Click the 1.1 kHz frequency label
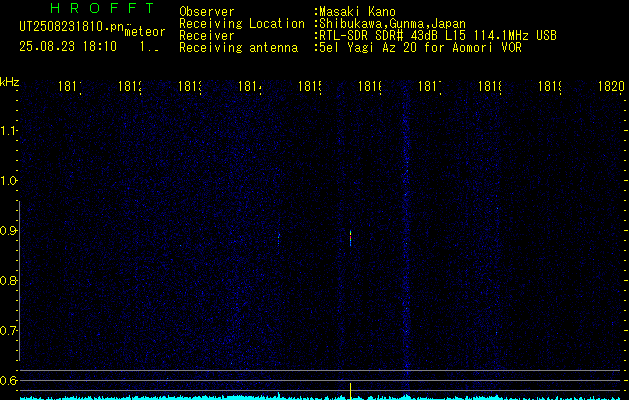 click(8, 130)
